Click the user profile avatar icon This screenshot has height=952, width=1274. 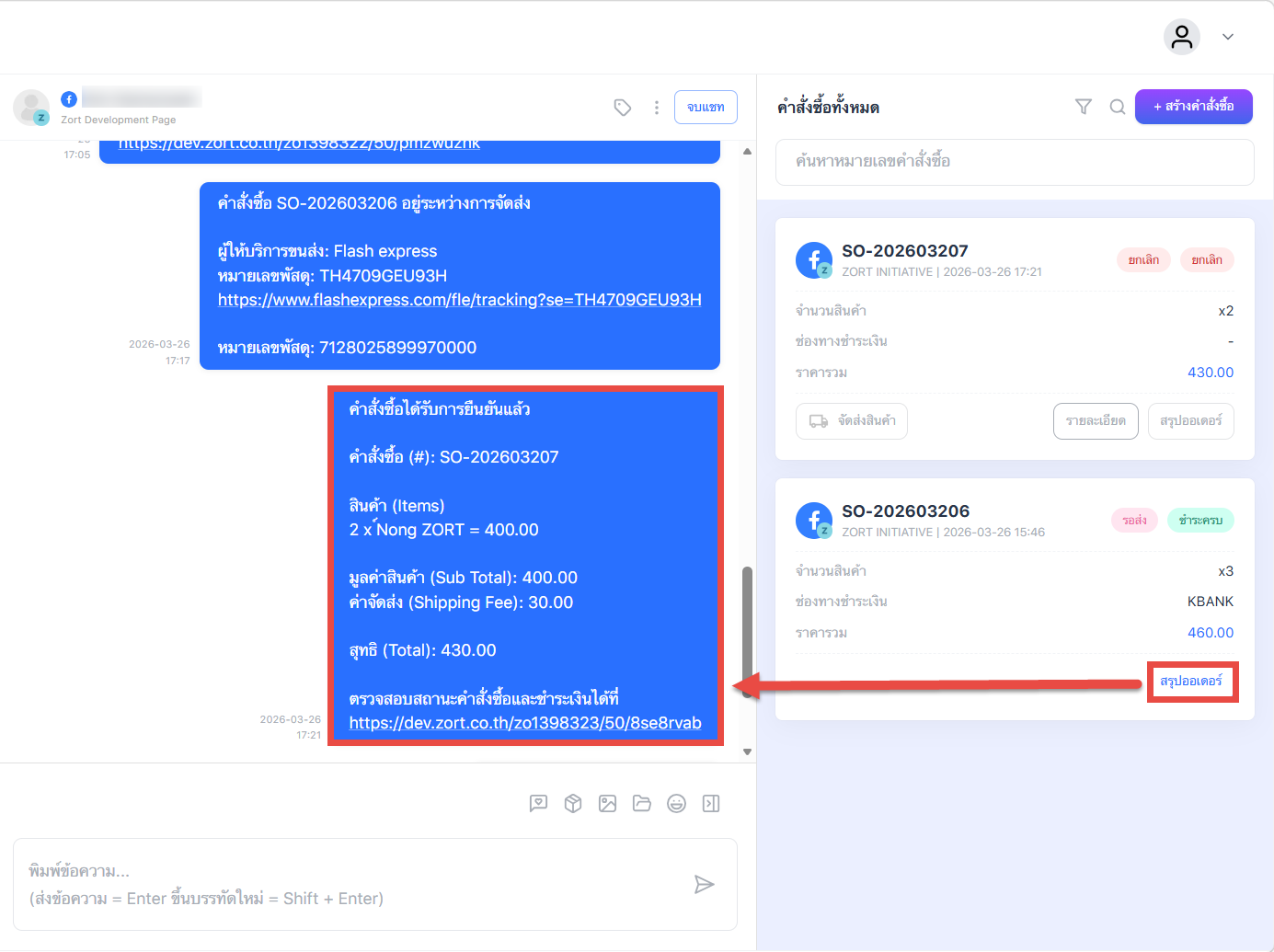pos(1182,37)
